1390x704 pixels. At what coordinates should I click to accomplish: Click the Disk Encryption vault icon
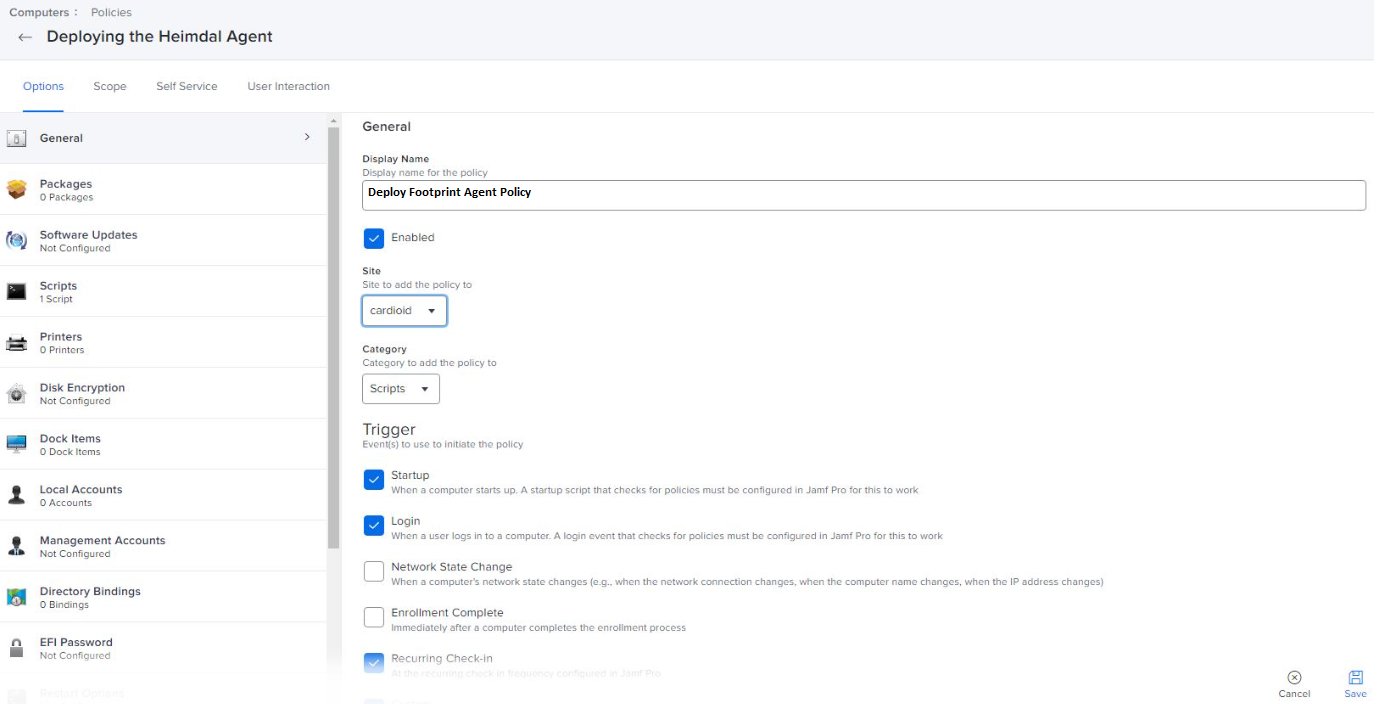tap(17, 394)
